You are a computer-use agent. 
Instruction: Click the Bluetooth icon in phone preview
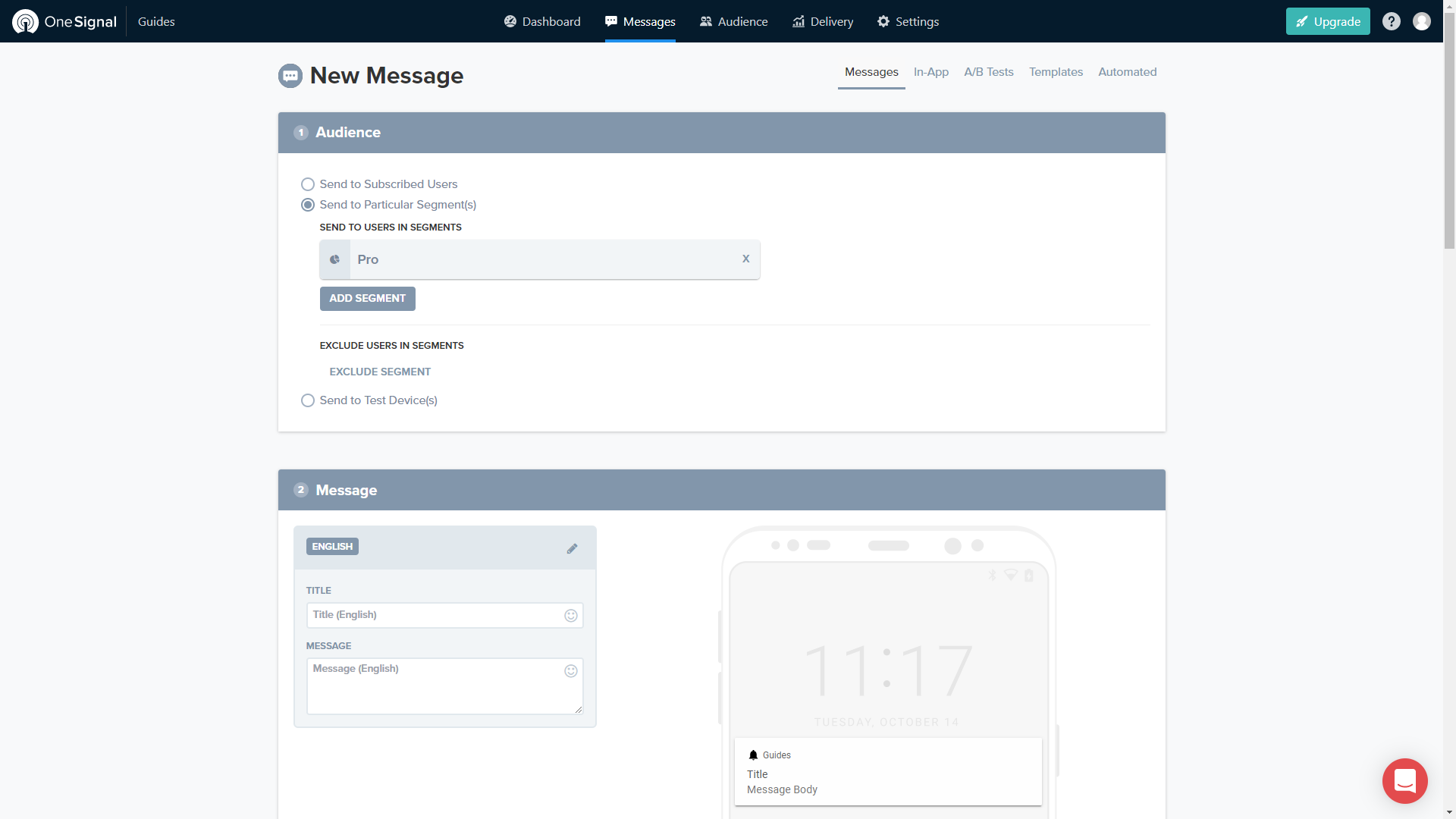click(992, 576)
